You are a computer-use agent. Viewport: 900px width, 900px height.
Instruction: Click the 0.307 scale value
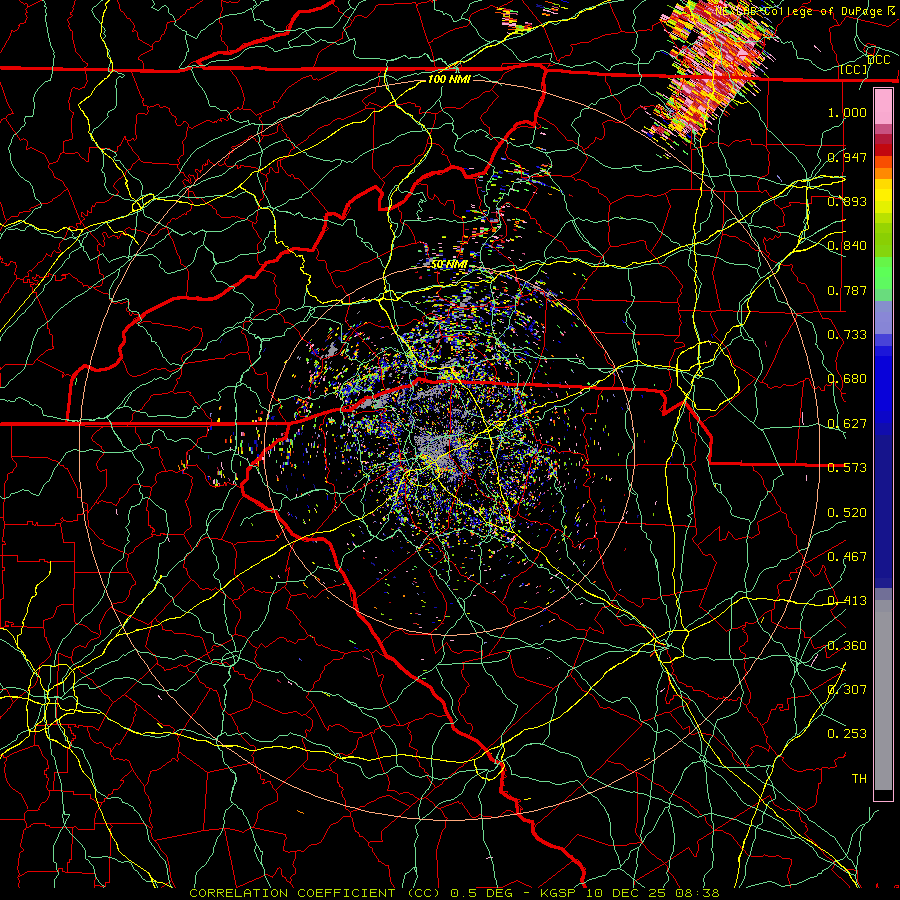click(x=847, y=690)
